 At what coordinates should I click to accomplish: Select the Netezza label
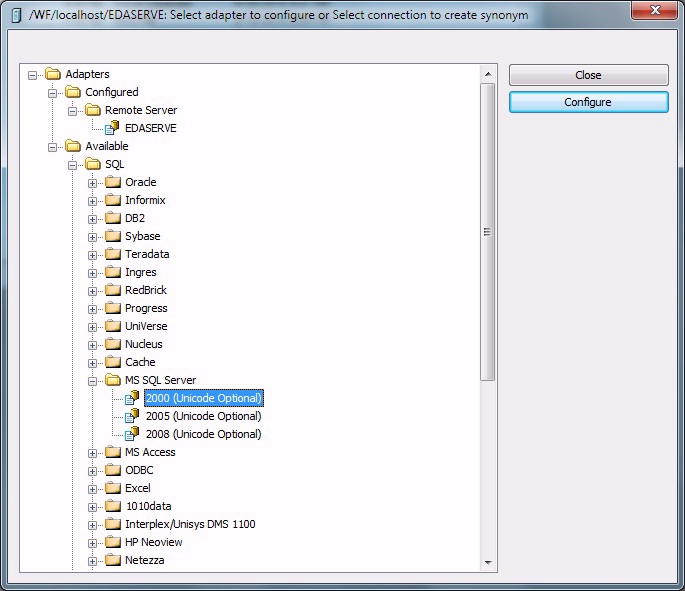[145, 560]
